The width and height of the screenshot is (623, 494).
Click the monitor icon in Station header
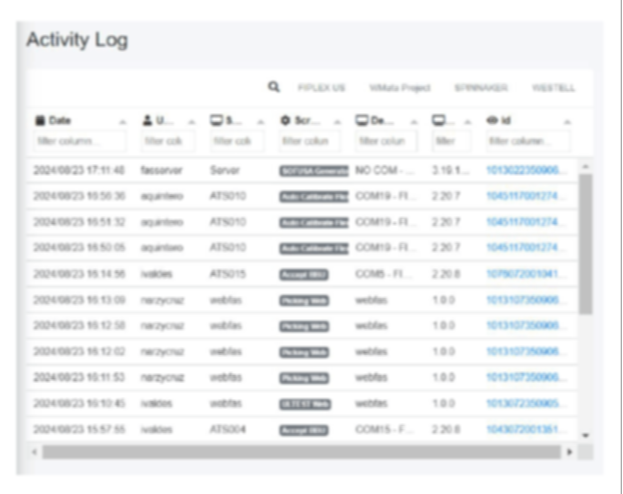pos(216,120)
